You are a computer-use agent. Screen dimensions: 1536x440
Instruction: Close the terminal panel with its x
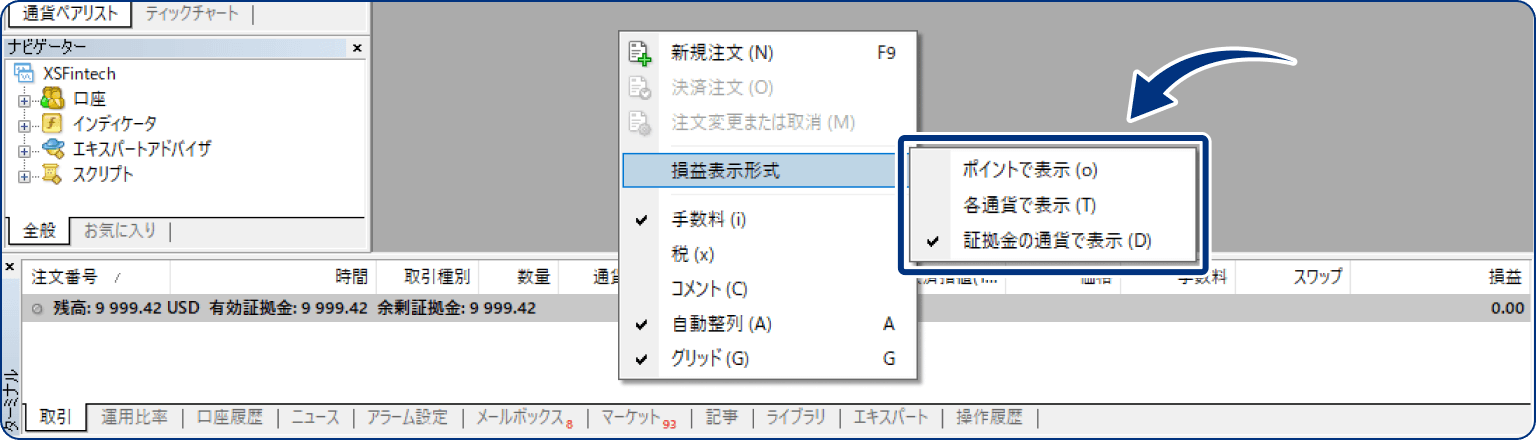9,267
